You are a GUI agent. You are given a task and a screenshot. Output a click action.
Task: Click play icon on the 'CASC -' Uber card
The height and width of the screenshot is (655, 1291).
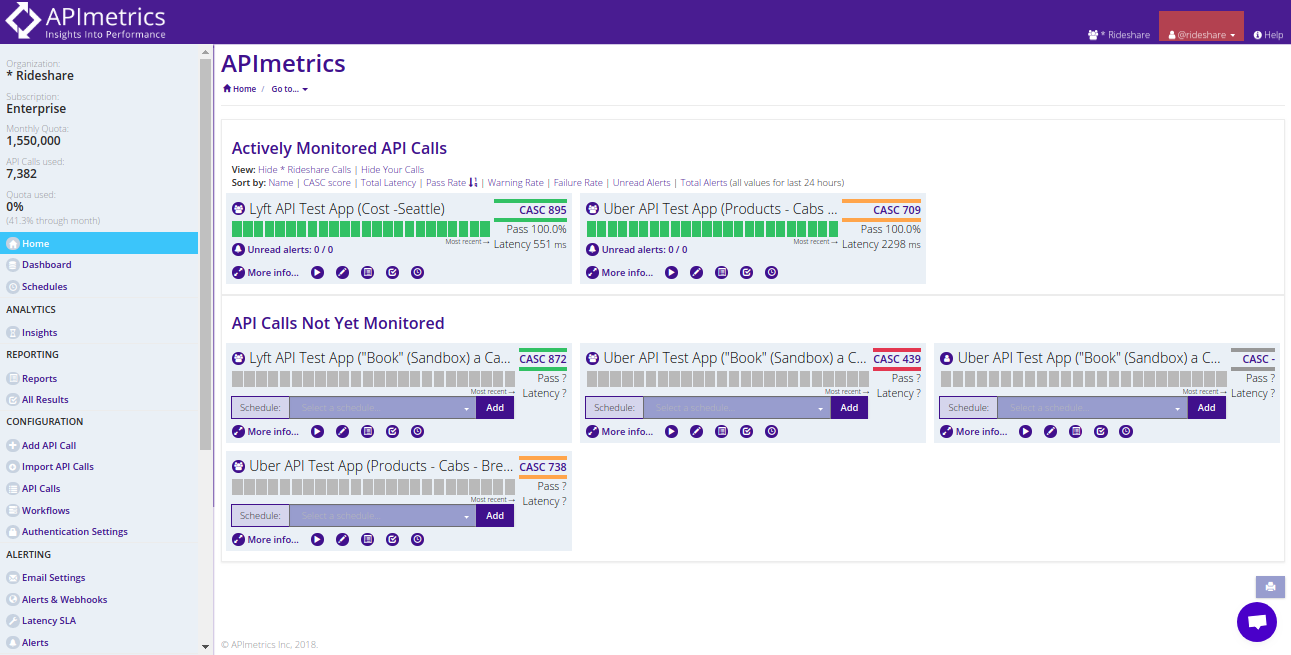pos(1025,432)
